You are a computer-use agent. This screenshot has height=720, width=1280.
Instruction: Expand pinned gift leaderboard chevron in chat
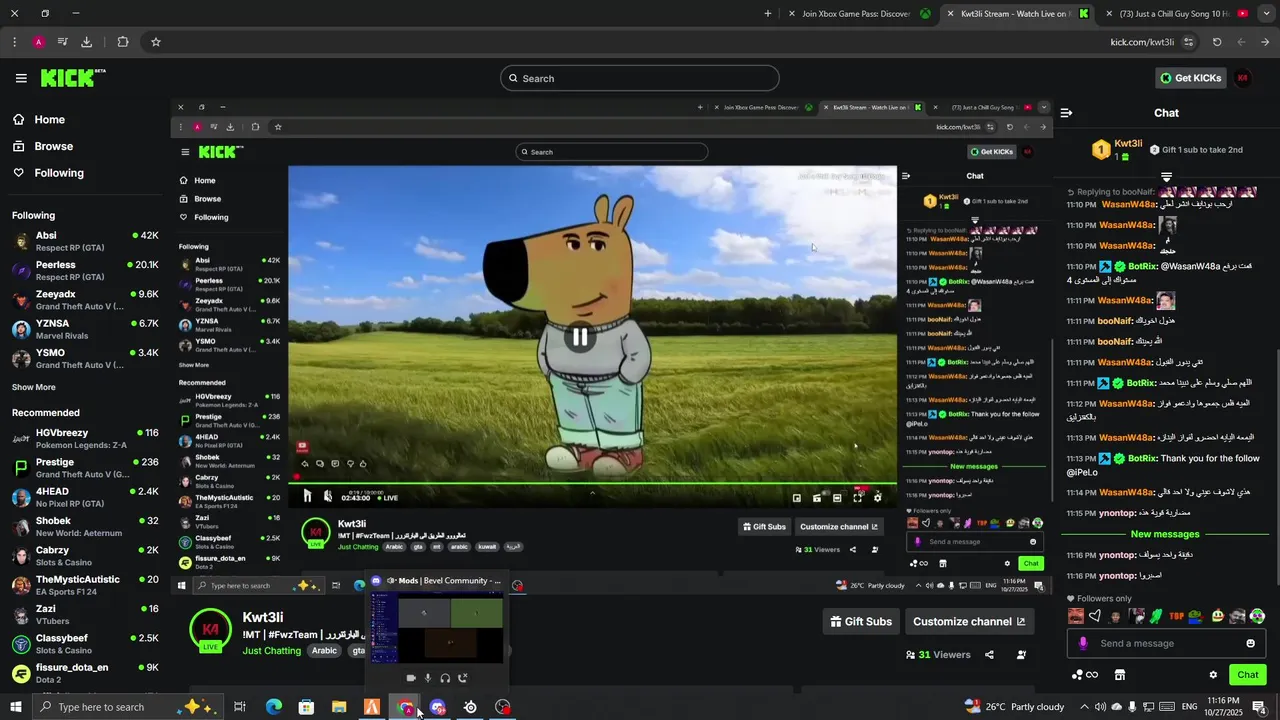click(x=1166, y=177)
